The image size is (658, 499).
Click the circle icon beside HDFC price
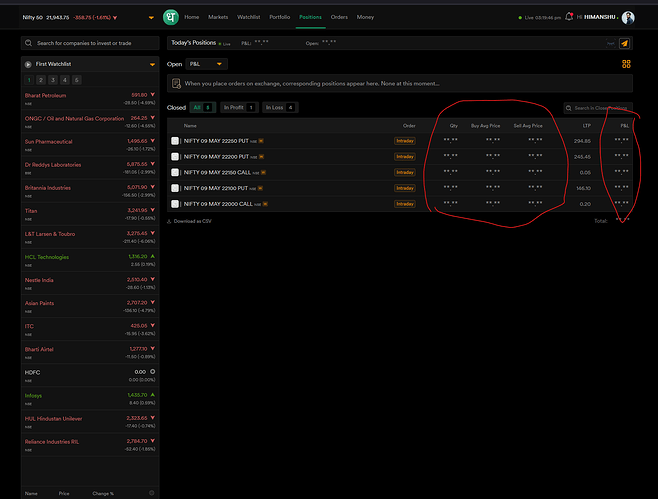point(152,371)
